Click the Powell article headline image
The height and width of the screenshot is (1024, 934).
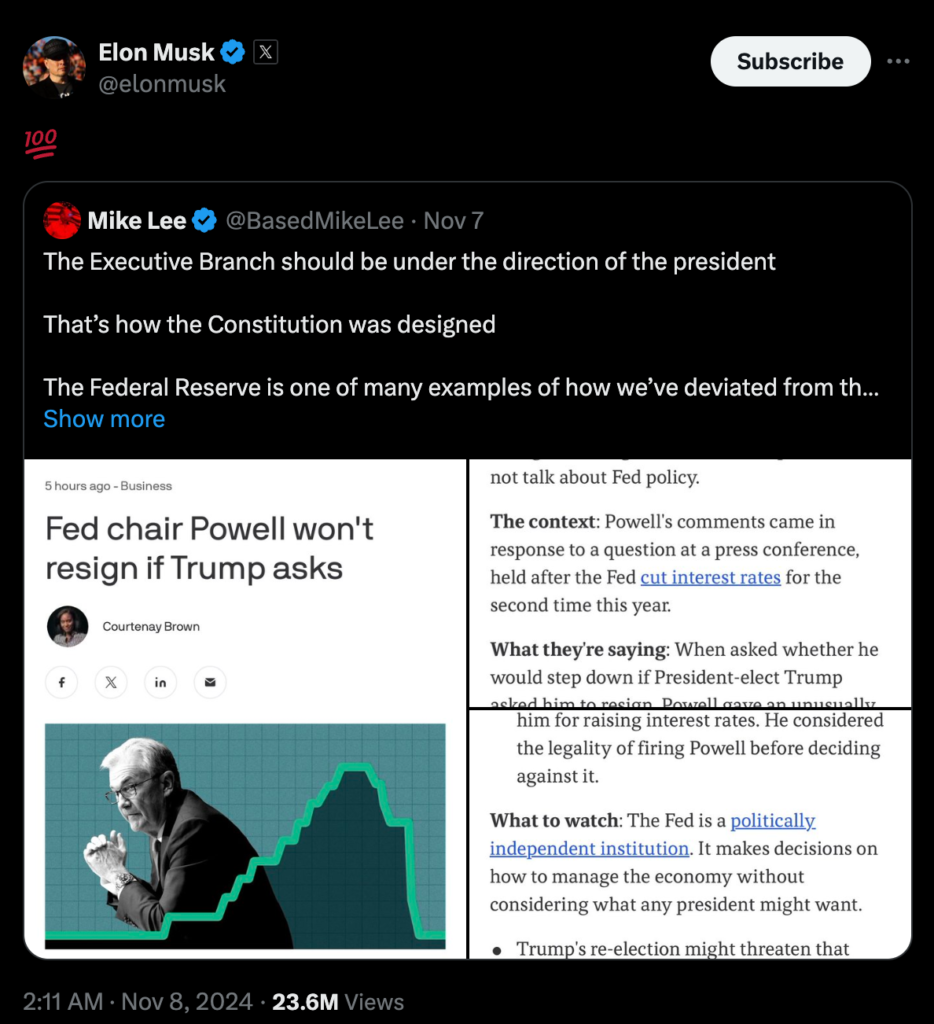(244, 834)
